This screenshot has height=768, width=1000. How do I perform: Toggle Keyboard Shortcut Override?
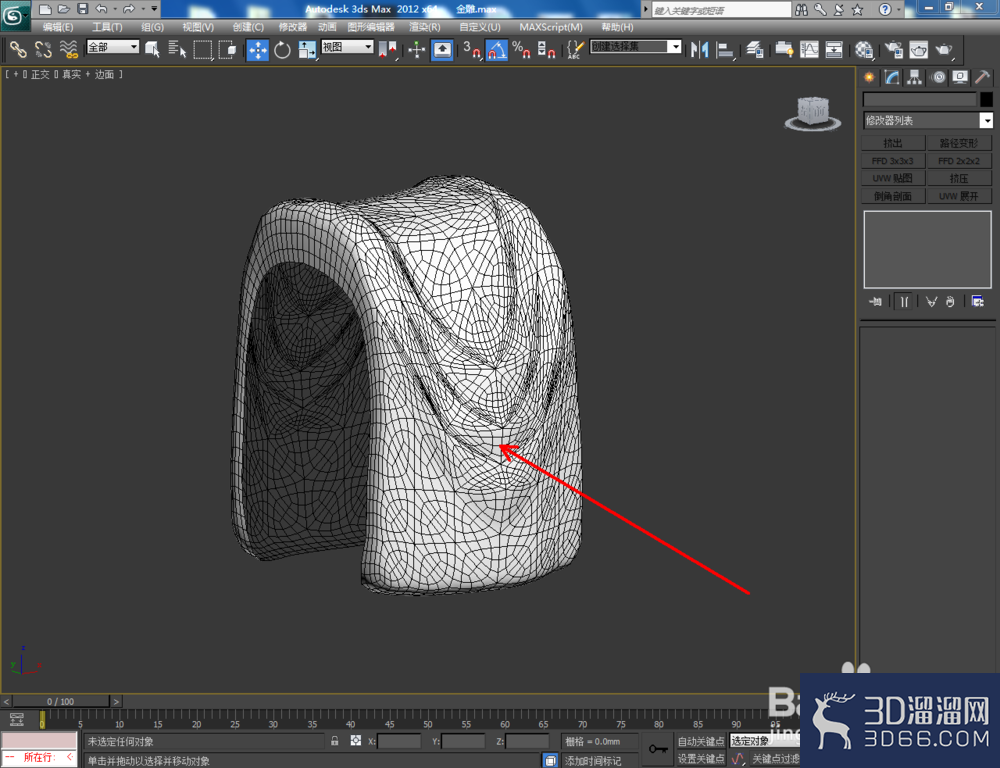(x=442, y=49)
